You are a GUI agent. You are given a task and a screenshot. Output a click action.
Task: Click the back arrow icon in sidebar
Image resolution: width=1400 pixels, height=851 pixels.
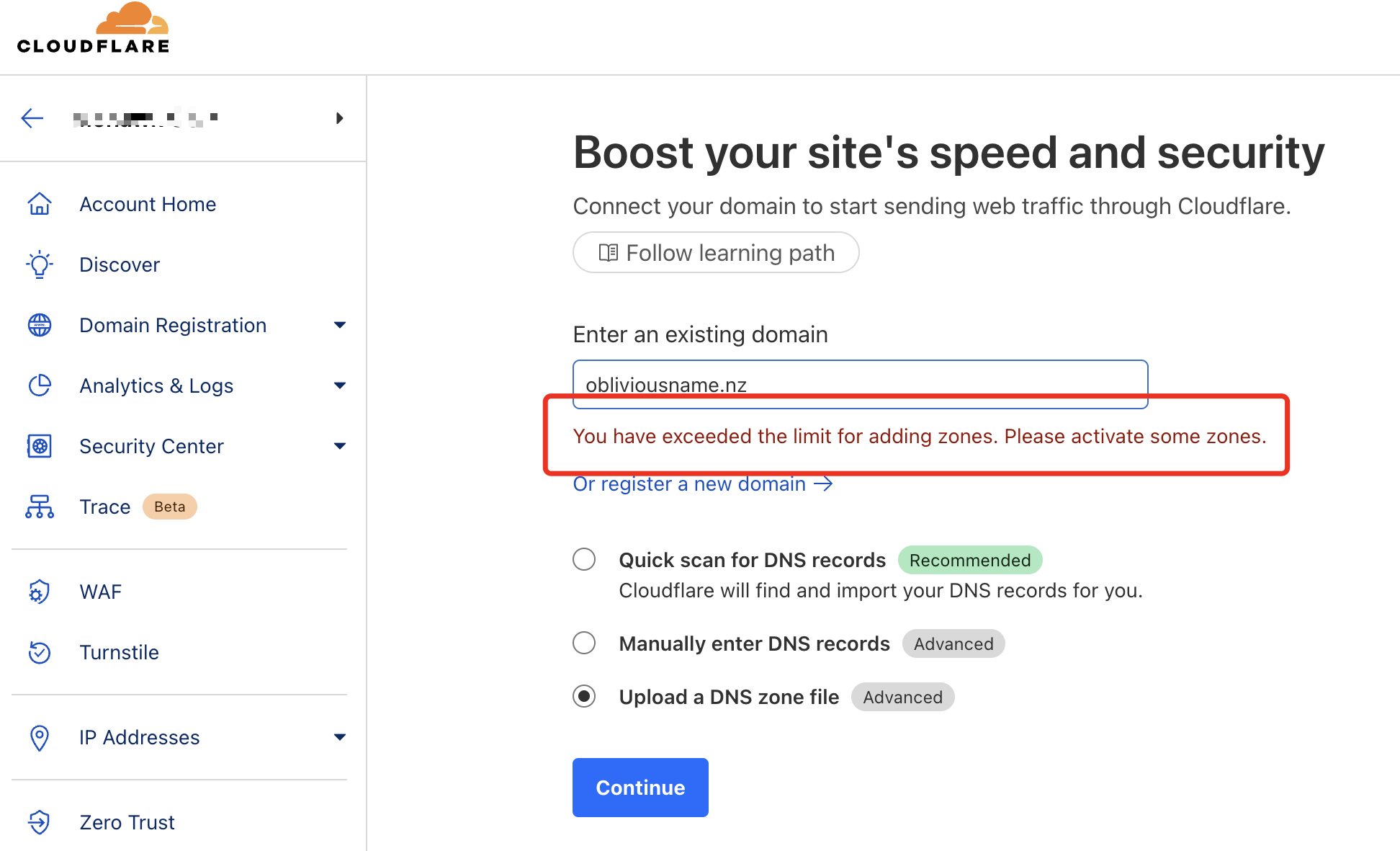click(x=32, y=118)
